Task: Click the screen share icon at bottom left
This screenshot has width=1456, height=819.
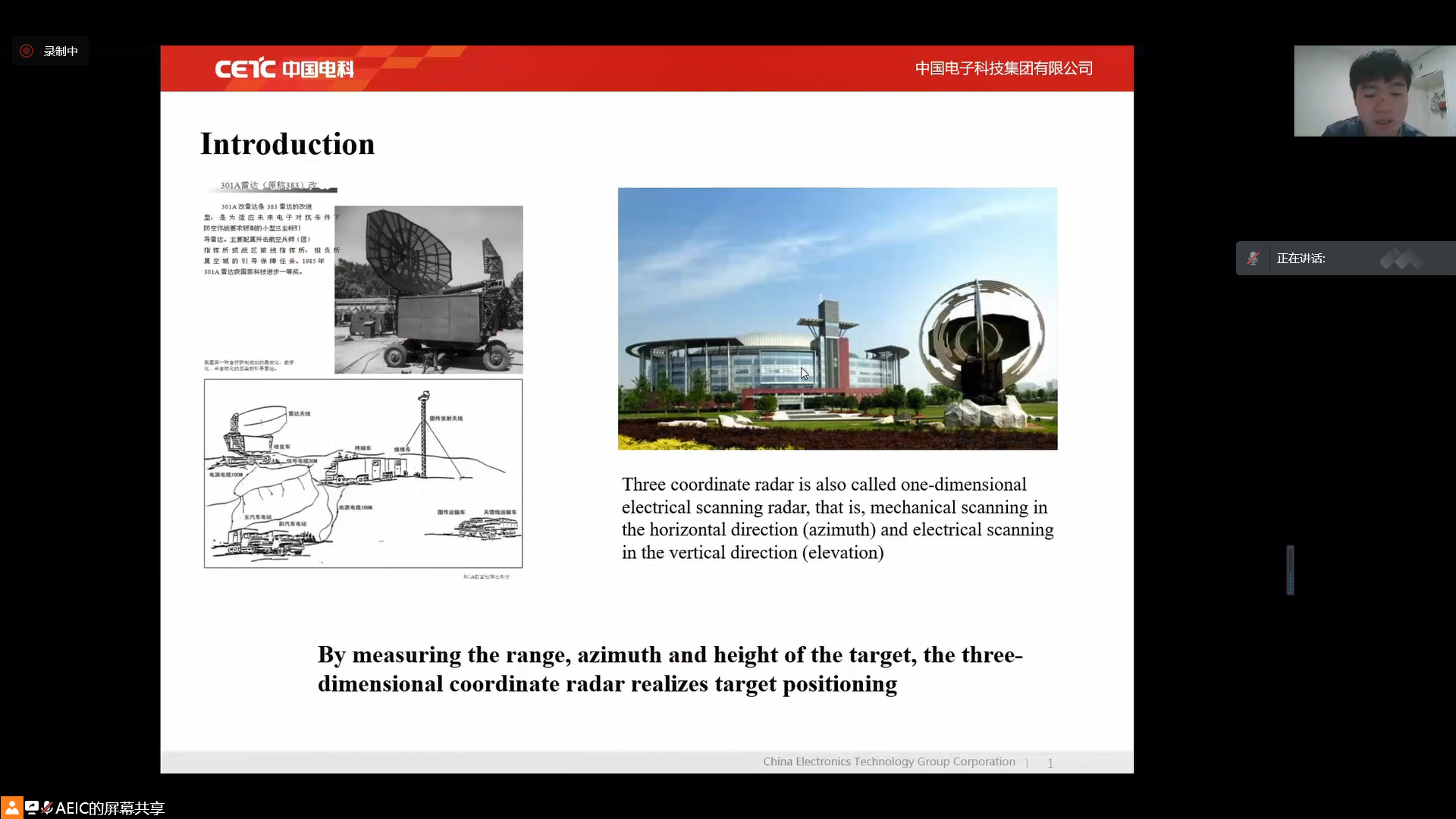Action: [x=32, y=808]
